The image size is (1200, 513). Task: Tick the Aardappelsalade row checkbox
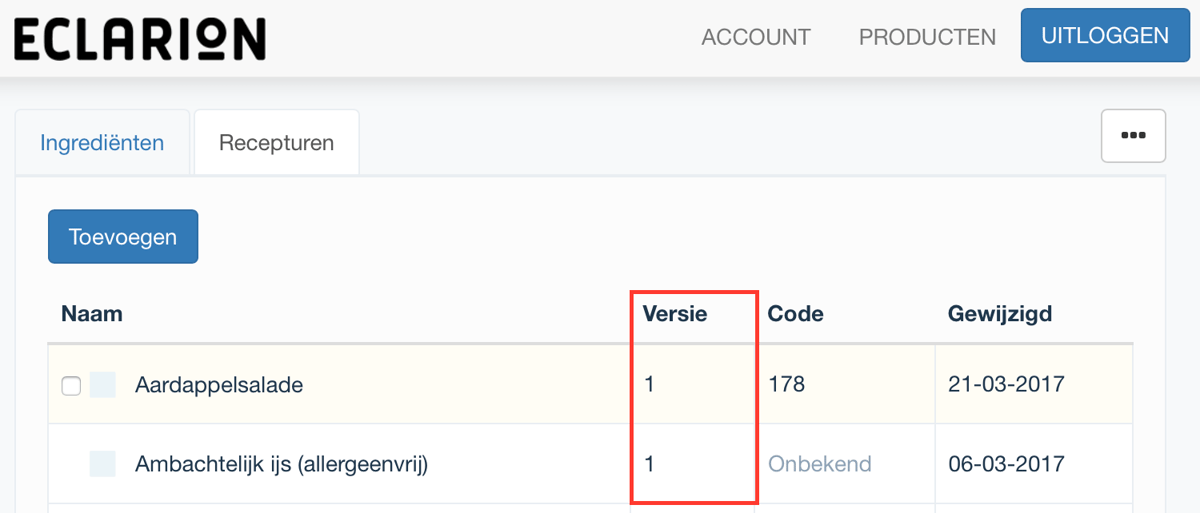click(x=71, y=386)
